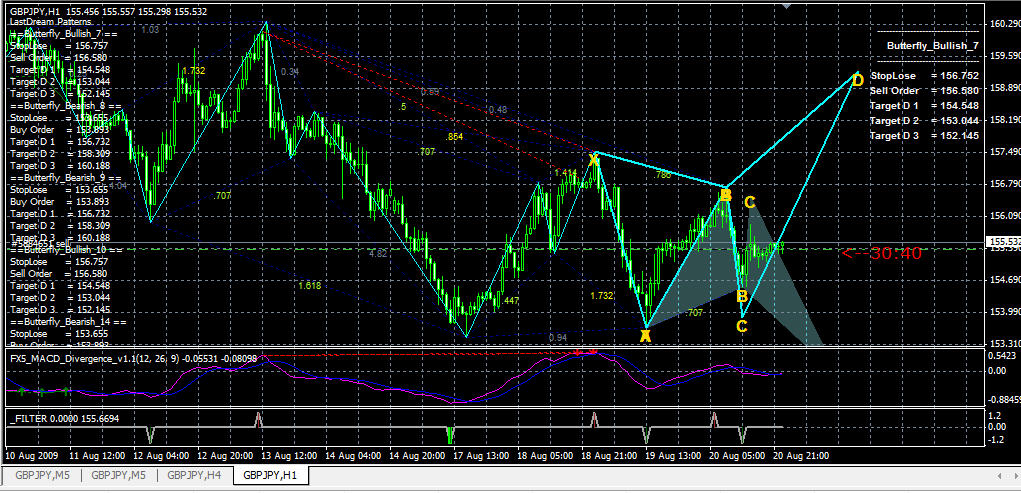The width and height of the screenshot is (1021, 493).
Task: Click the lowest yellow C marker
Action: coord(741,326)
